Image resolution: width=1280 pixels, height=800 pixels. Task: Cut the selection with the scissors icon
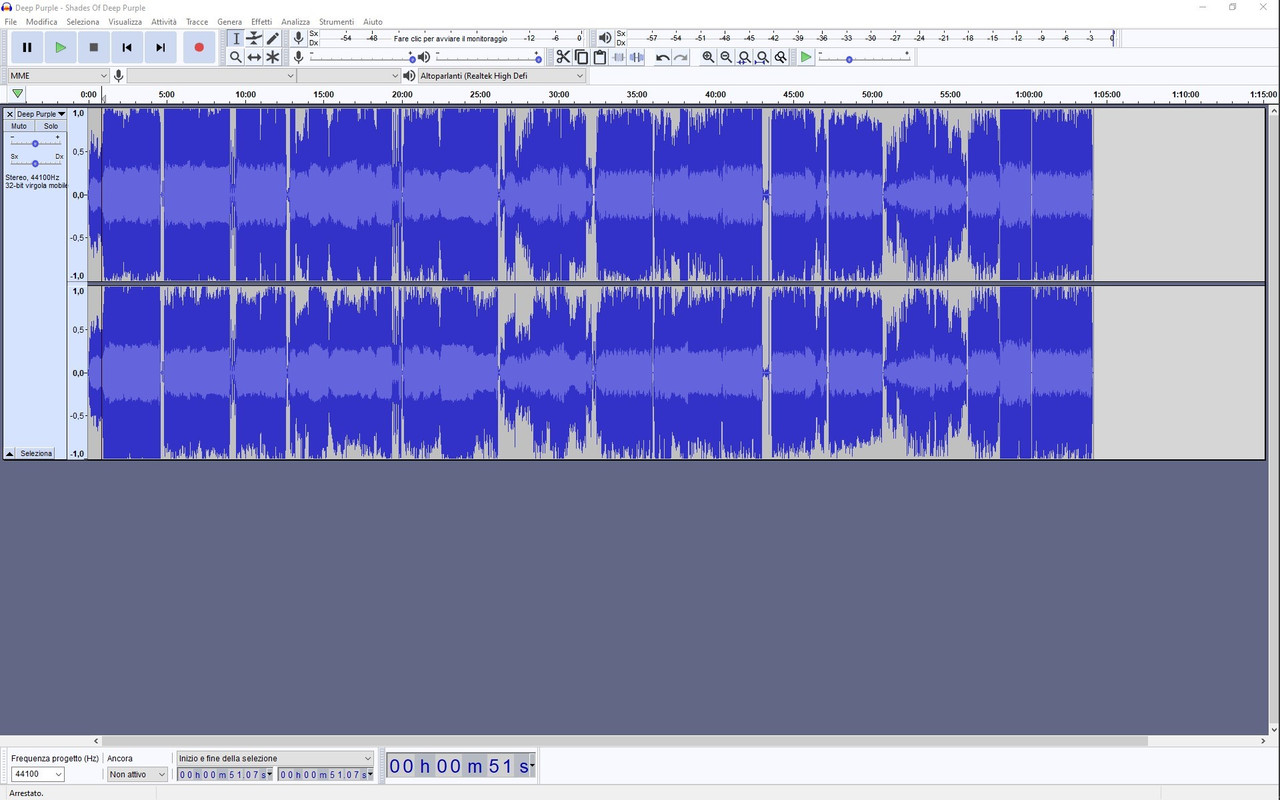563,57
